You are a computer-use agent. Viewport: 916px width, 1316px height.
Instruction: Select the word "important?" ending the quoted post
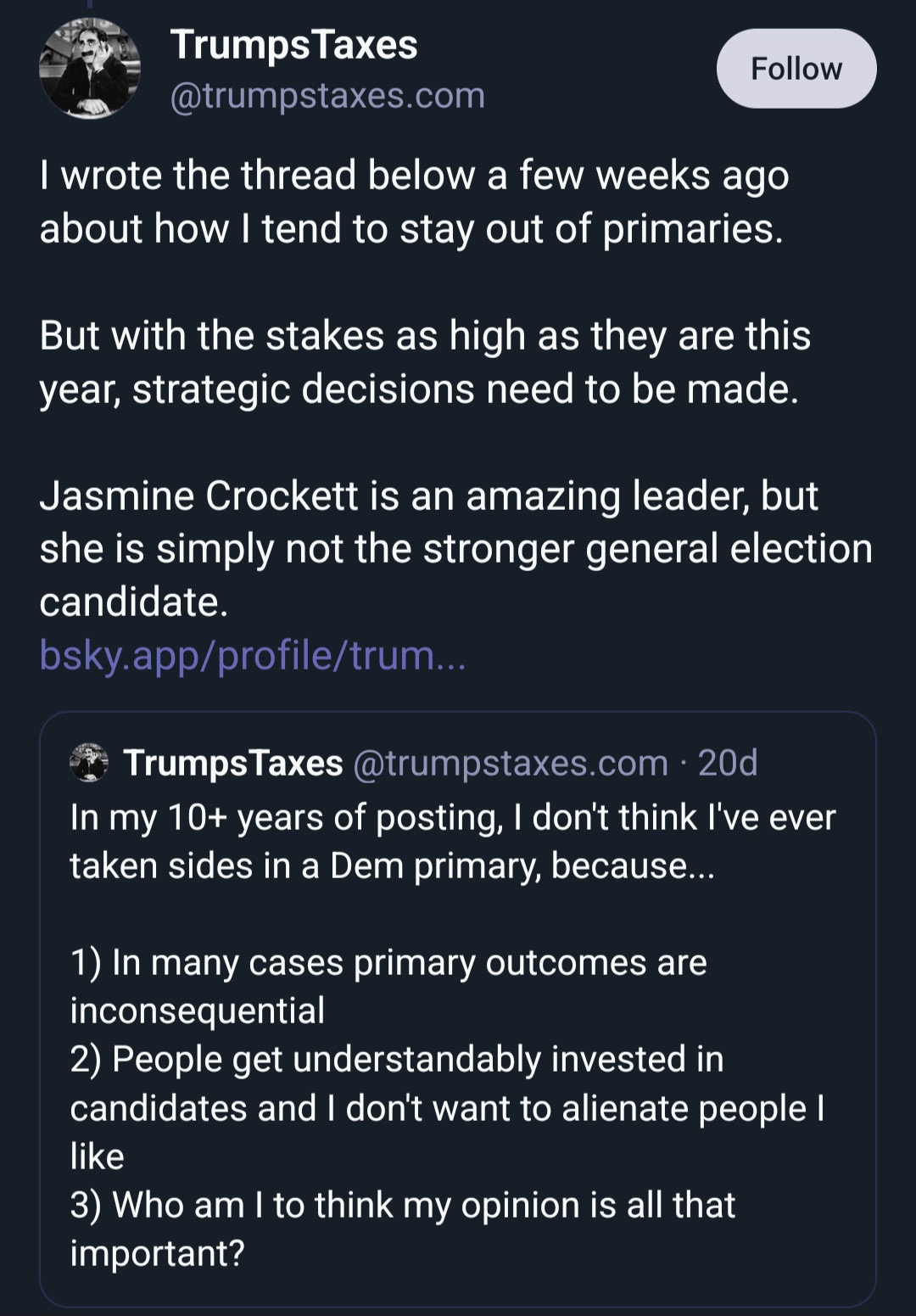click(157, 1253)
